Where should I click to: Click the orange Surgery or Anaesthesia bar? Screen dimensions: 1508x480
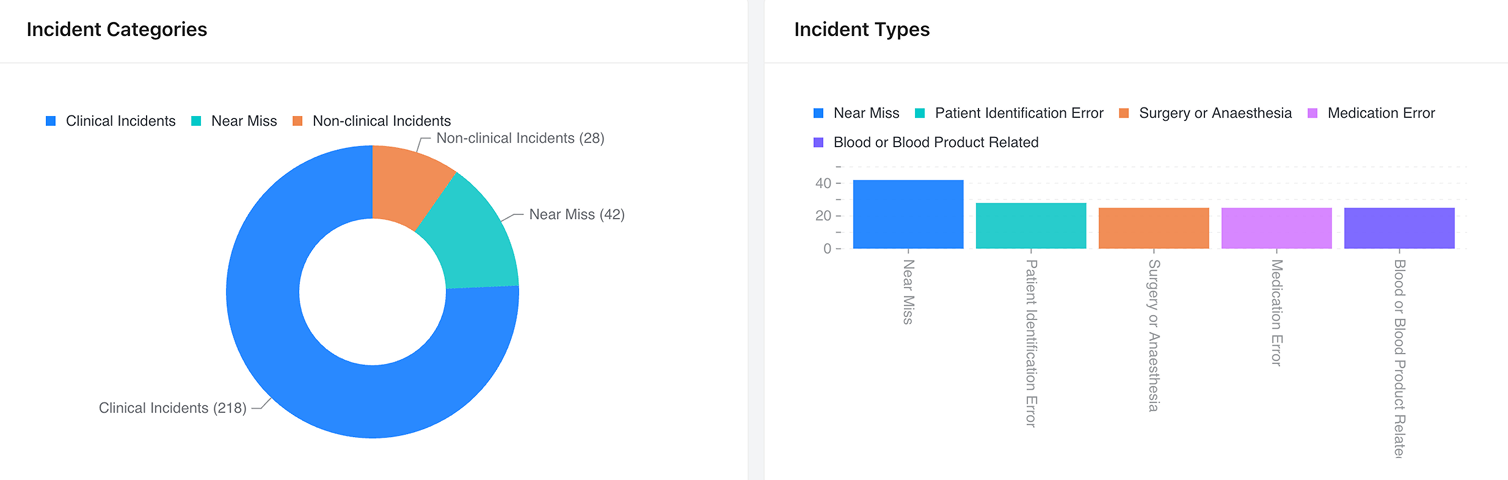point(1154,228)
